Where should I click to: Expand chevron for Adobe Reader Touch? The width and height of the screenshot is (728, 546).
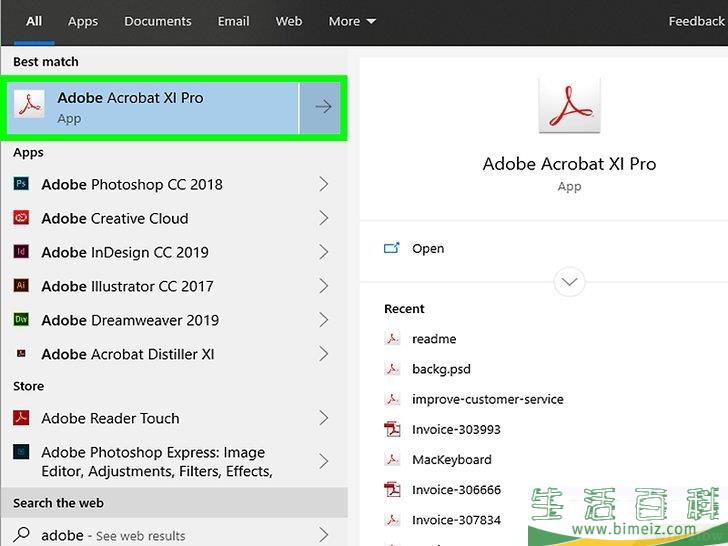click(324, 418)
